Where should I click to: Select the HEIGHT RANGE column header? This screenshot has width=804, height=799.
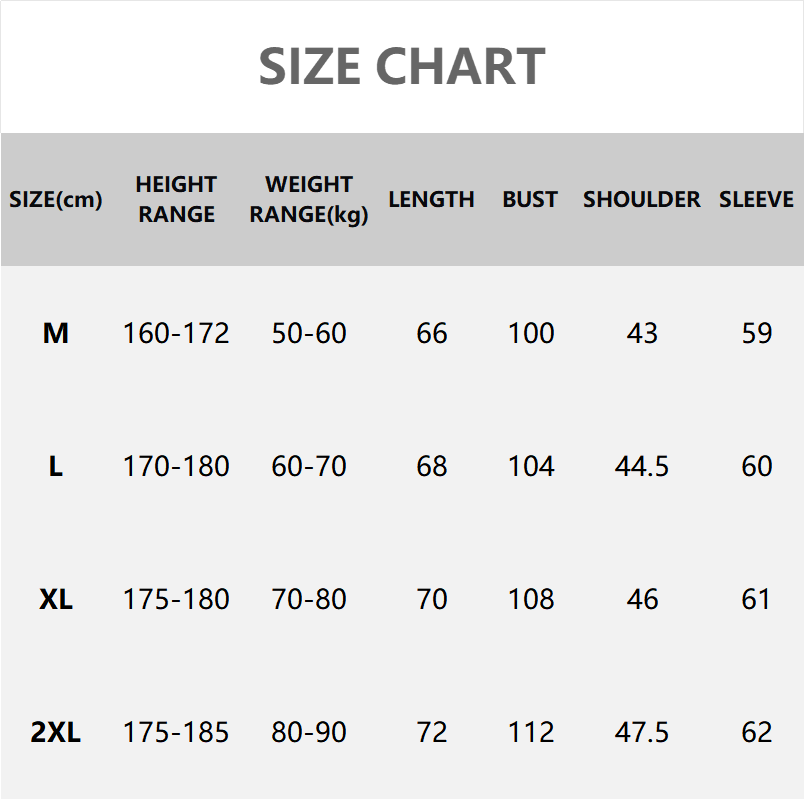pyautogui.click(x=176, y=199)
